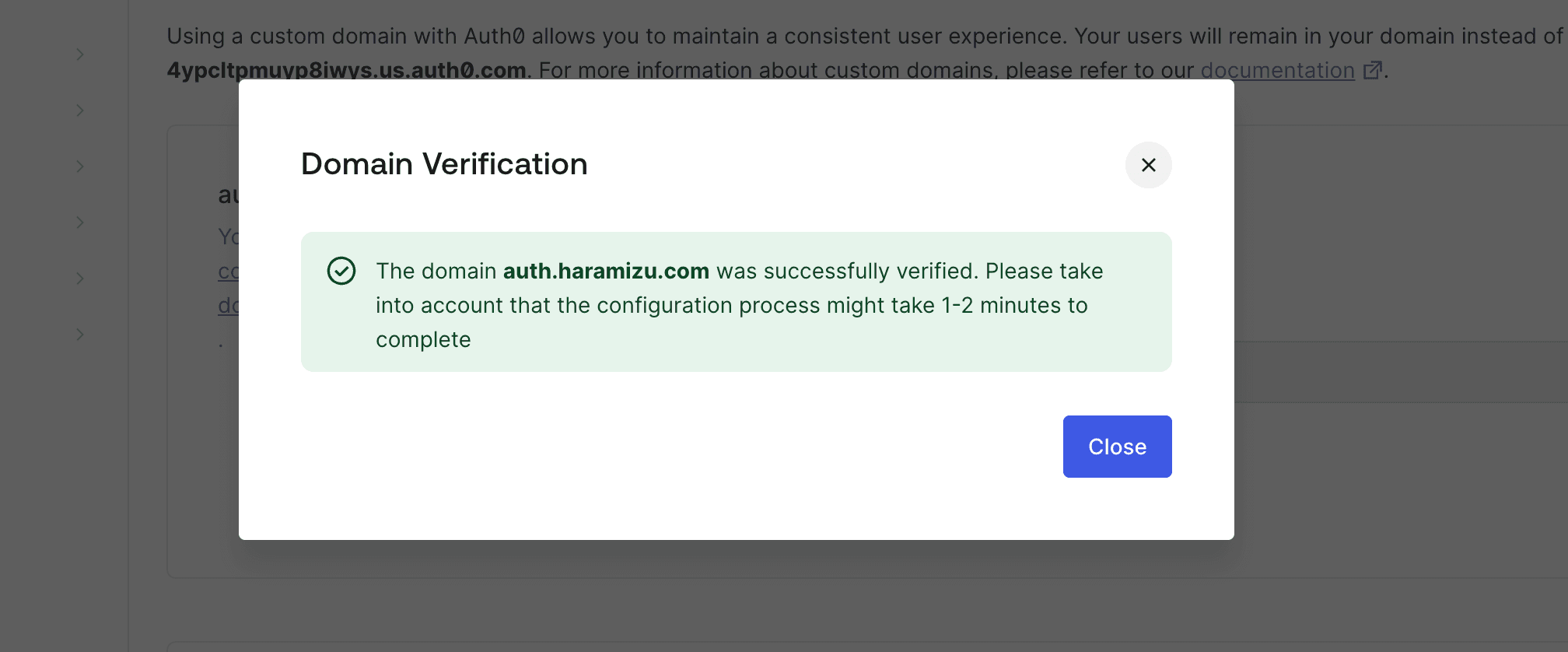Click the external link icon beside documentation

[1373, 70]
